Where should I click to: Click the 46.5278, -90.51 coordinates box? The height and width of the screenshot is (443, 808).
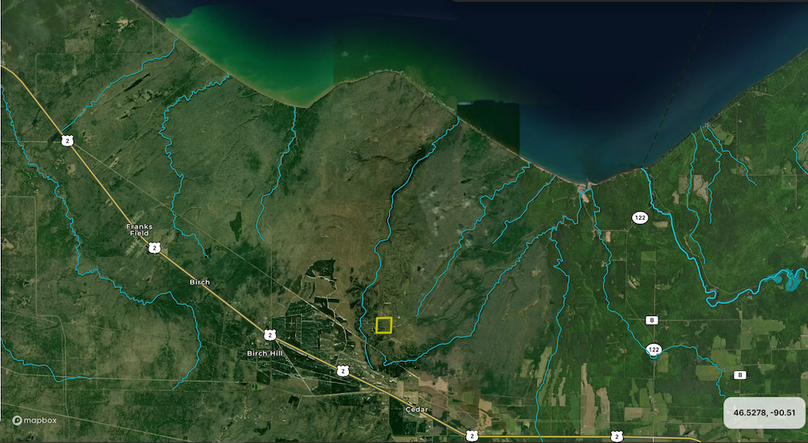point(764,412)
